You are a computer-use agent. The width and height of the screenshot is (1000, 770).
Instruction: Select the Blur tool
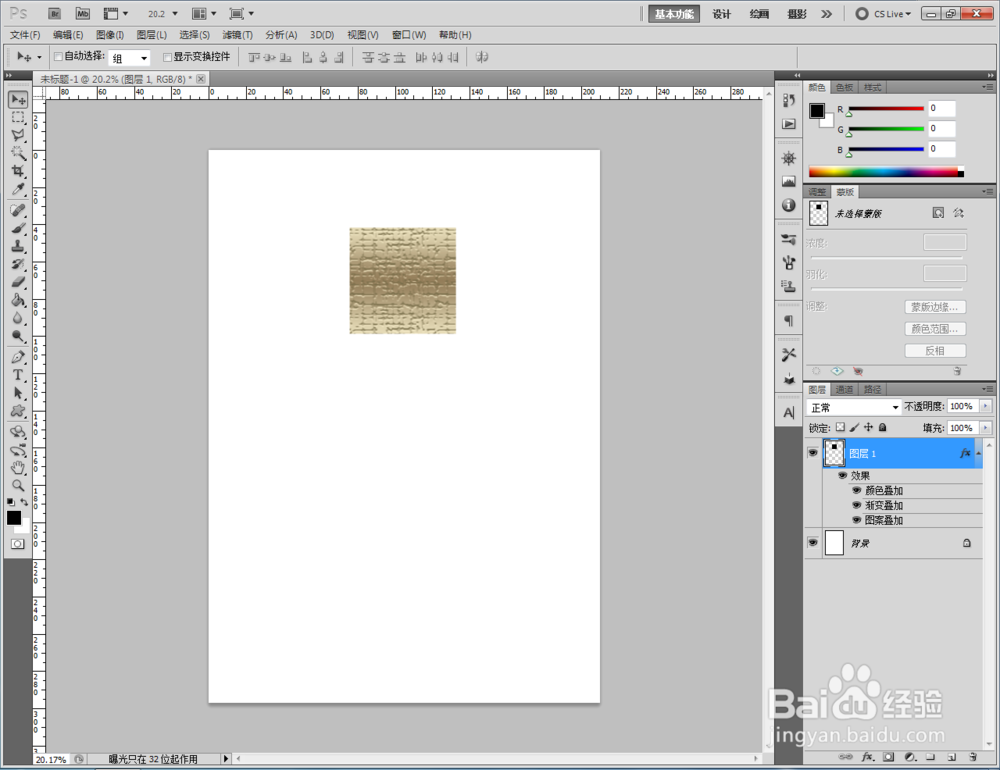(x=18, y=318)
